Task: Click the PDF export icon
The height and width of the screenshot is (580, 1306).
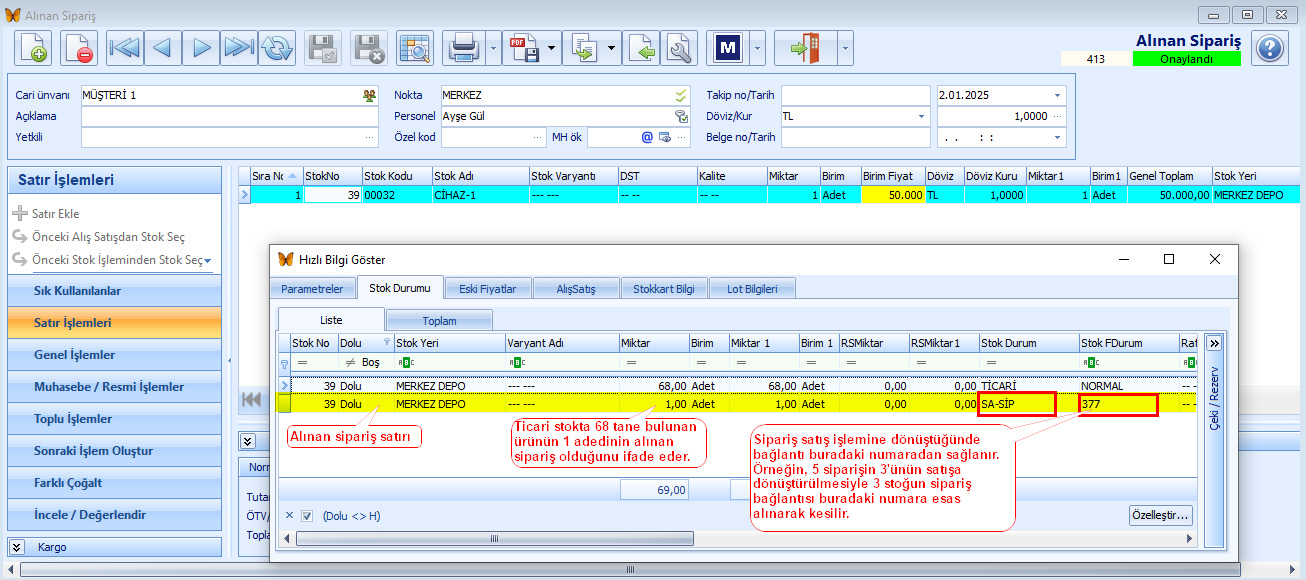Action: 523,48
